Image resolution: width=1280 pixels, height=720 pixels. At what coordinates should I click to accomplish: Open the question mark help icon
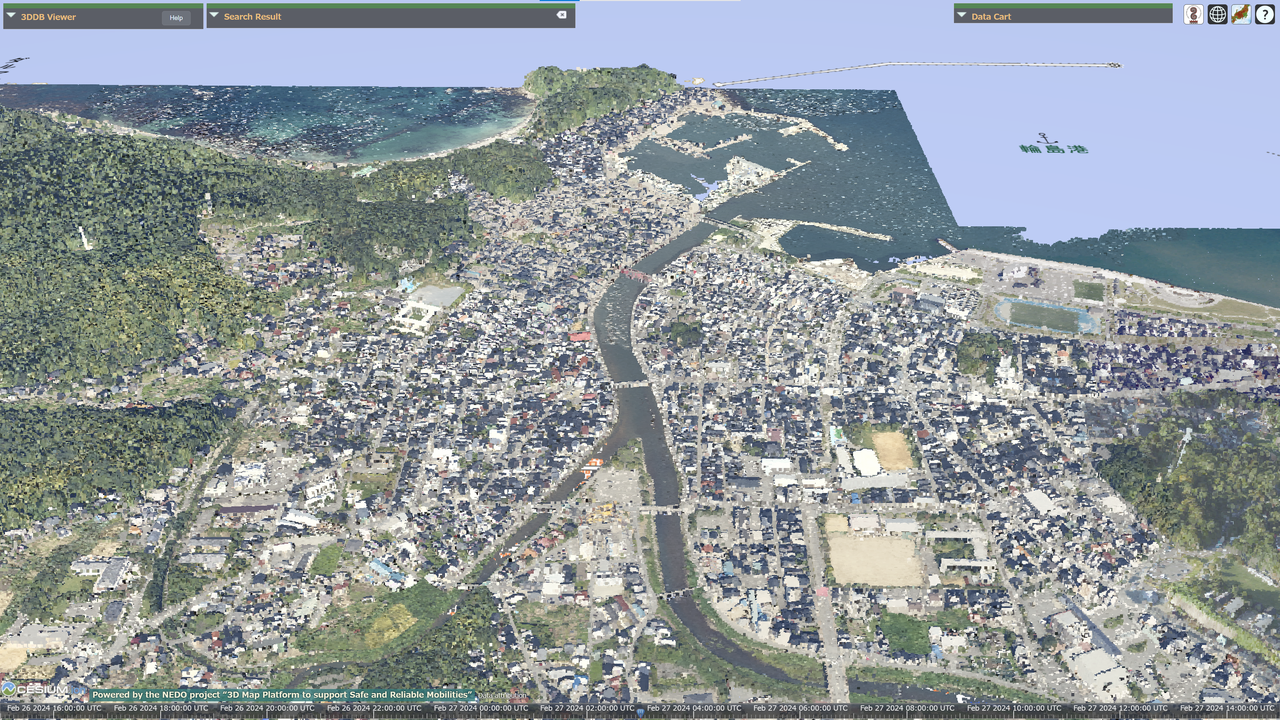pyautogui.click(x=1265, y=14)
